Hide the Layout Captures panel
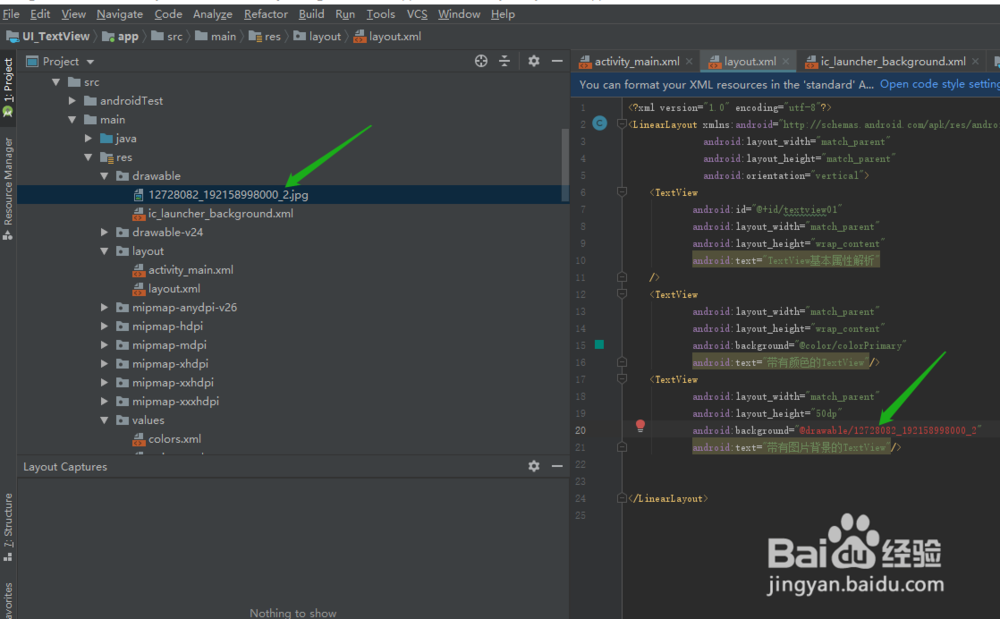This screenshot has height=619, width=1000. [557, 466]
